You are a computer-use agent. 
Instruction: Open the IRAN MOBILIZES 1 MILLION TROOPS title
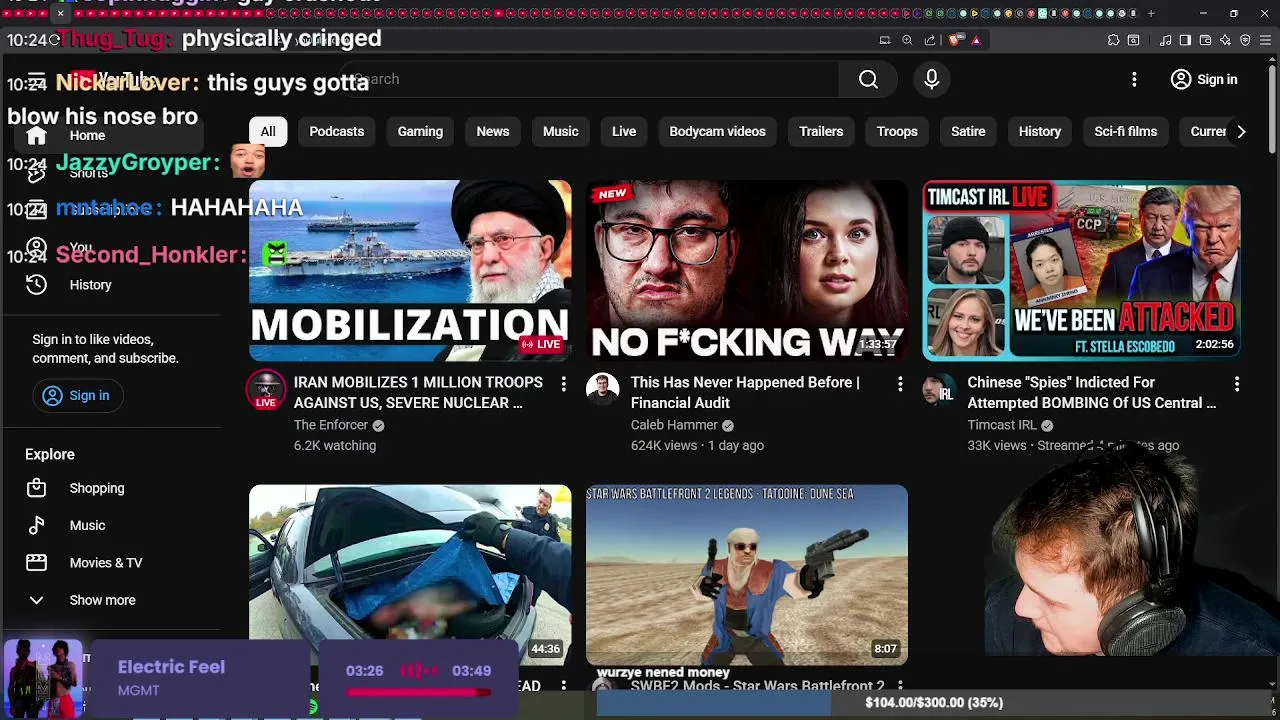(x=418, y=392)
